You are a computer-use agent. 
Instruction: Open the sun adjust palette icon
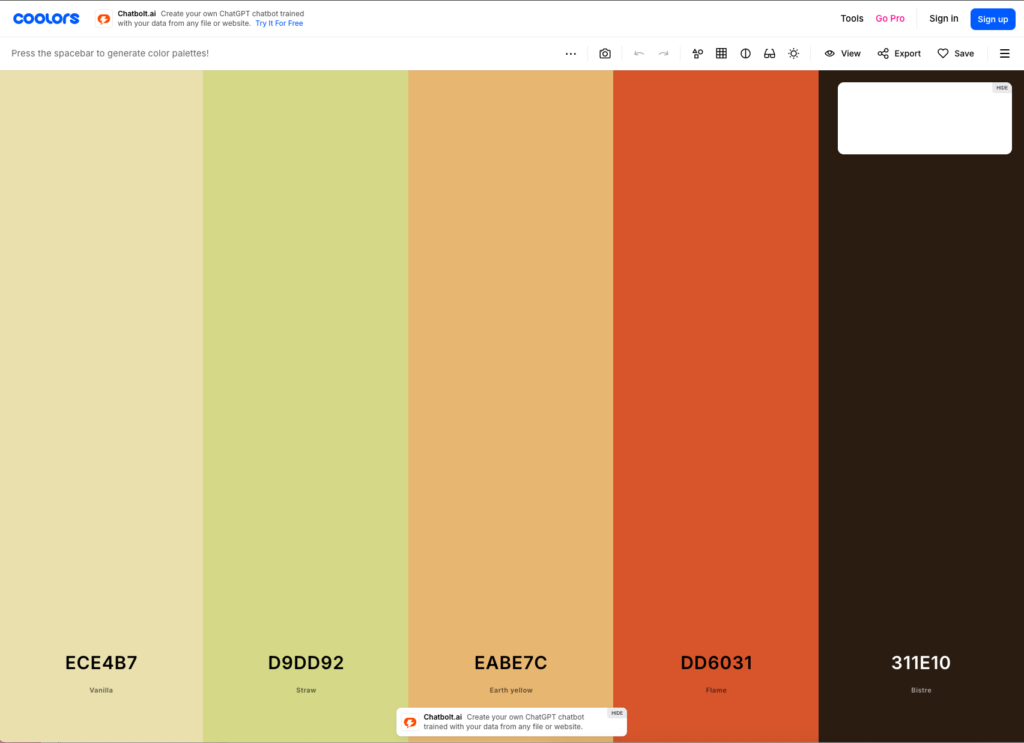(793, 54)
